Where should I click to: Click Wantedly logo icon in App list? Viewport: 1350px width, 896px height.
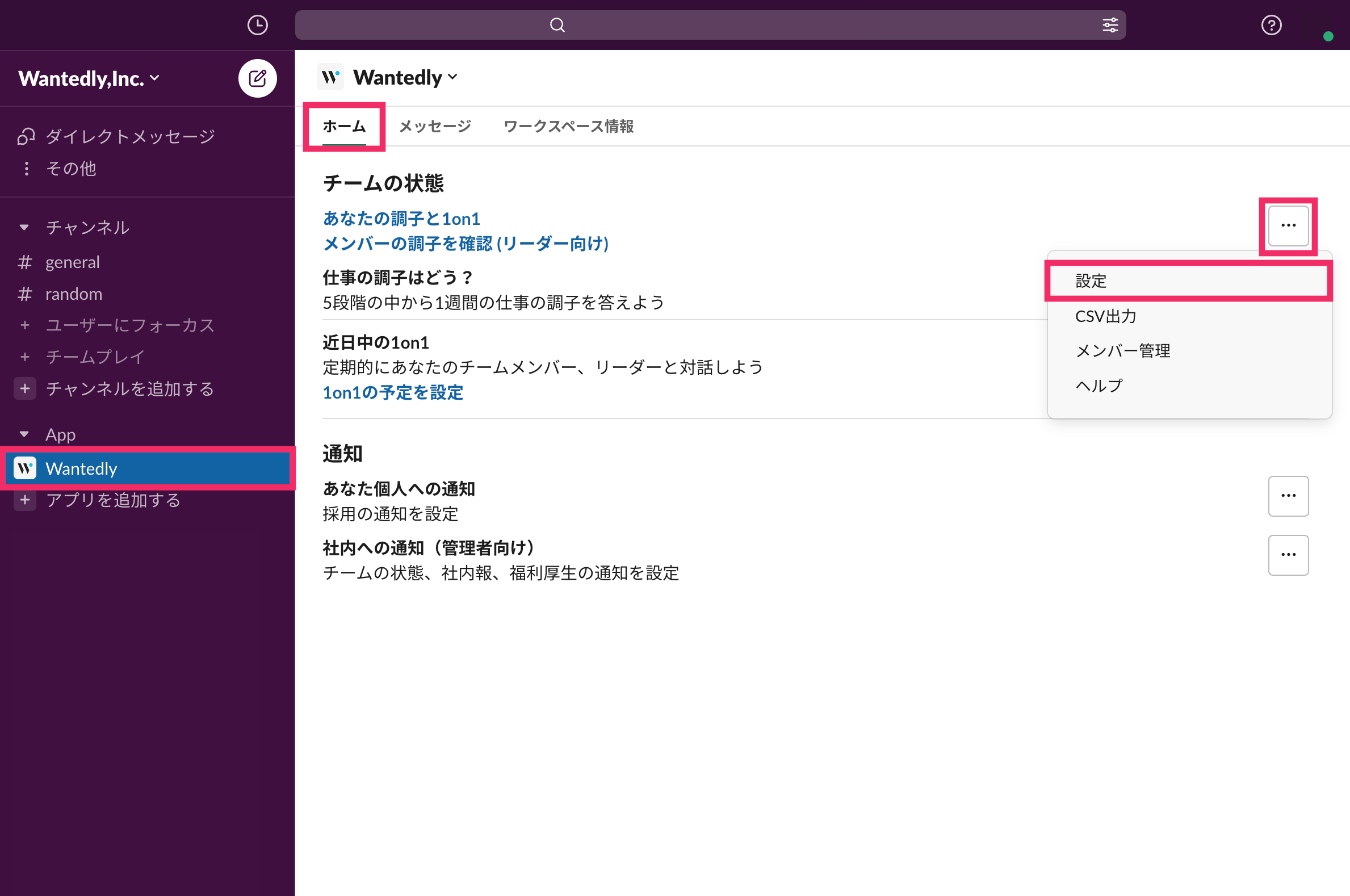(24, 468)
